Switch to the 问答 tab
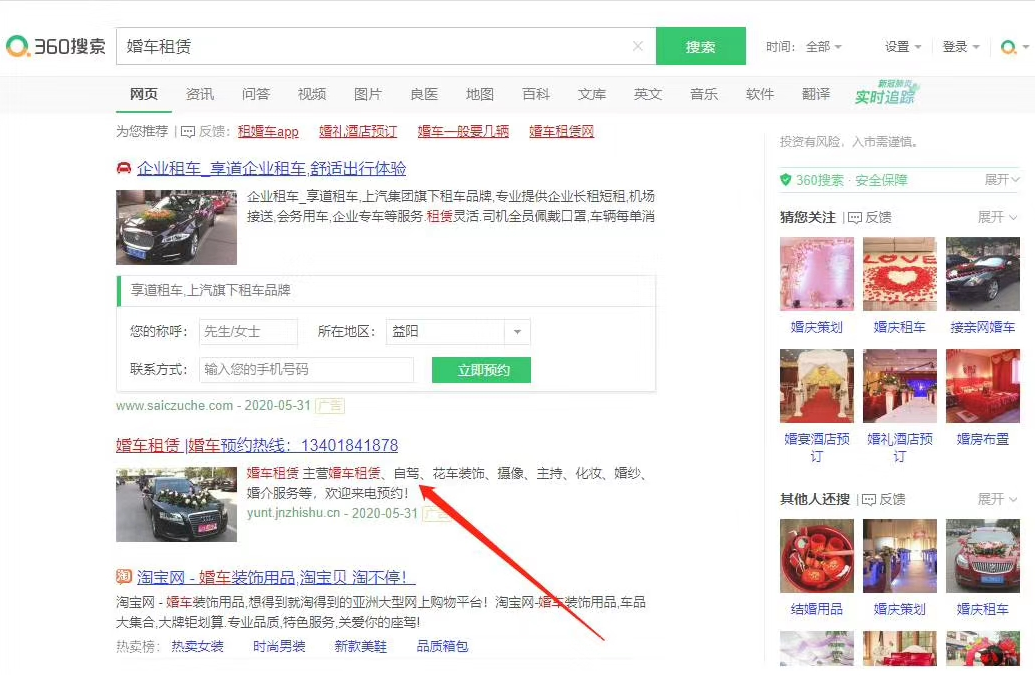The height and width of the screenshot is (700, 1035). point(256,94)
